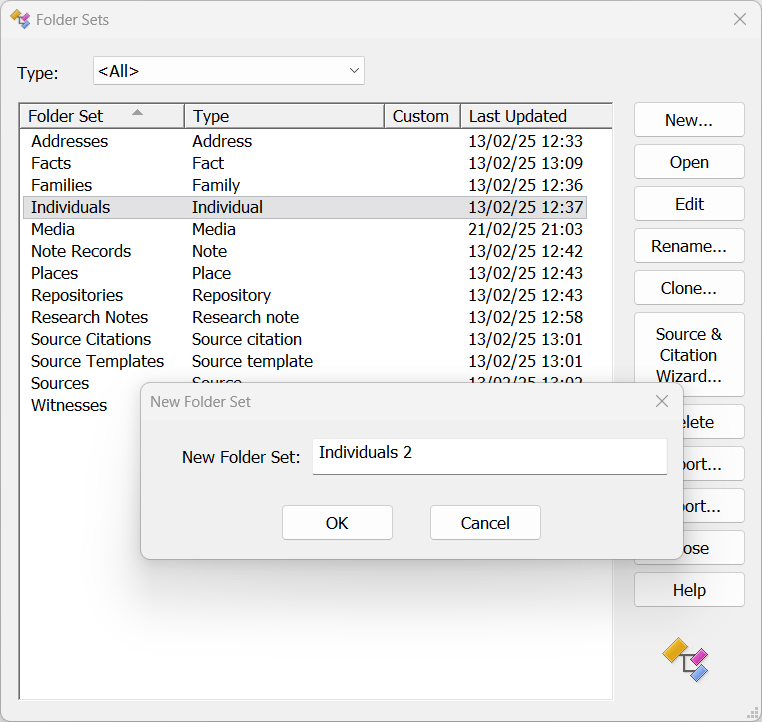This screenshot has height=722, width=762.
Task: Open the Source & Citation Wizard
Action: [689, 355]
